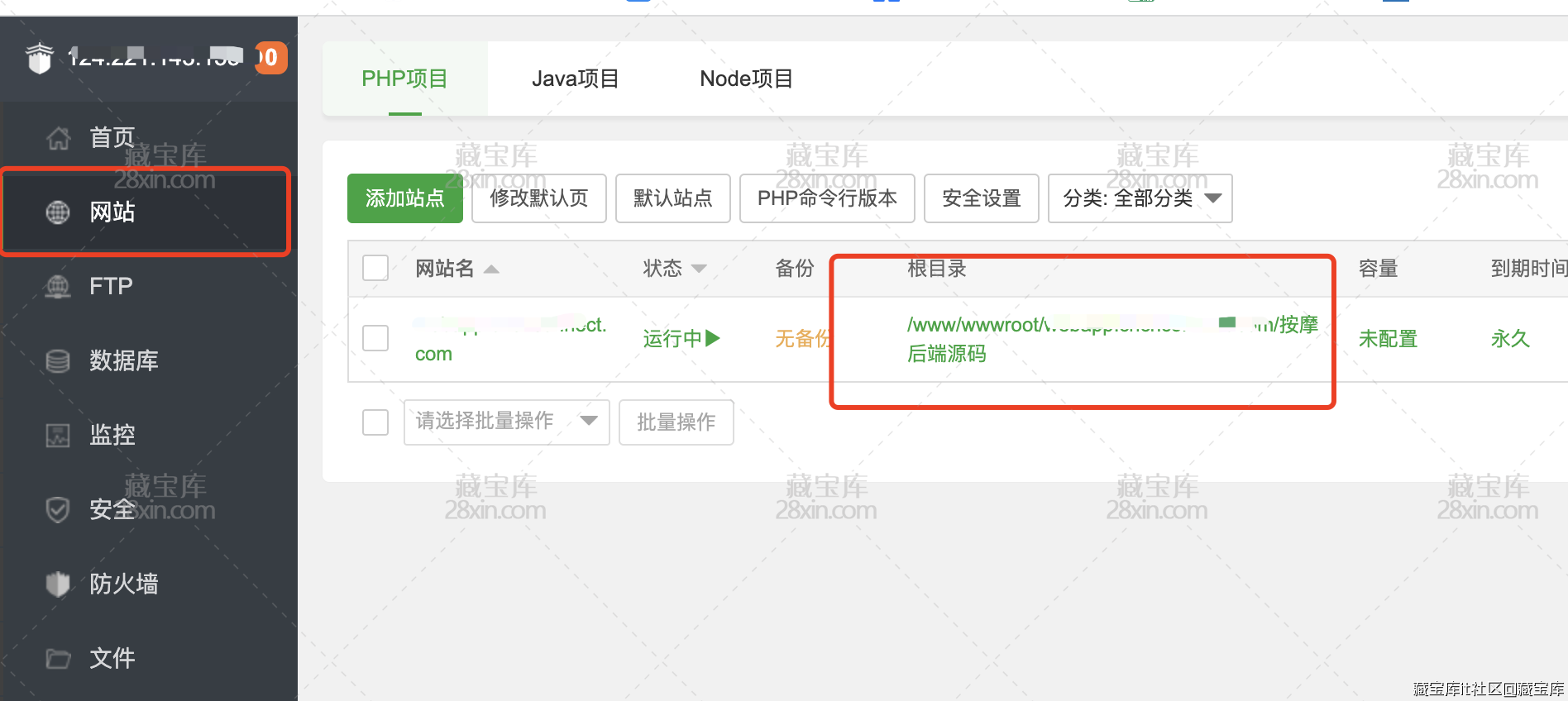Image resolution: width=1568 pixels, height=701 pixels.
Task: Click the 安全设置 button
Action: coord(981,198)
